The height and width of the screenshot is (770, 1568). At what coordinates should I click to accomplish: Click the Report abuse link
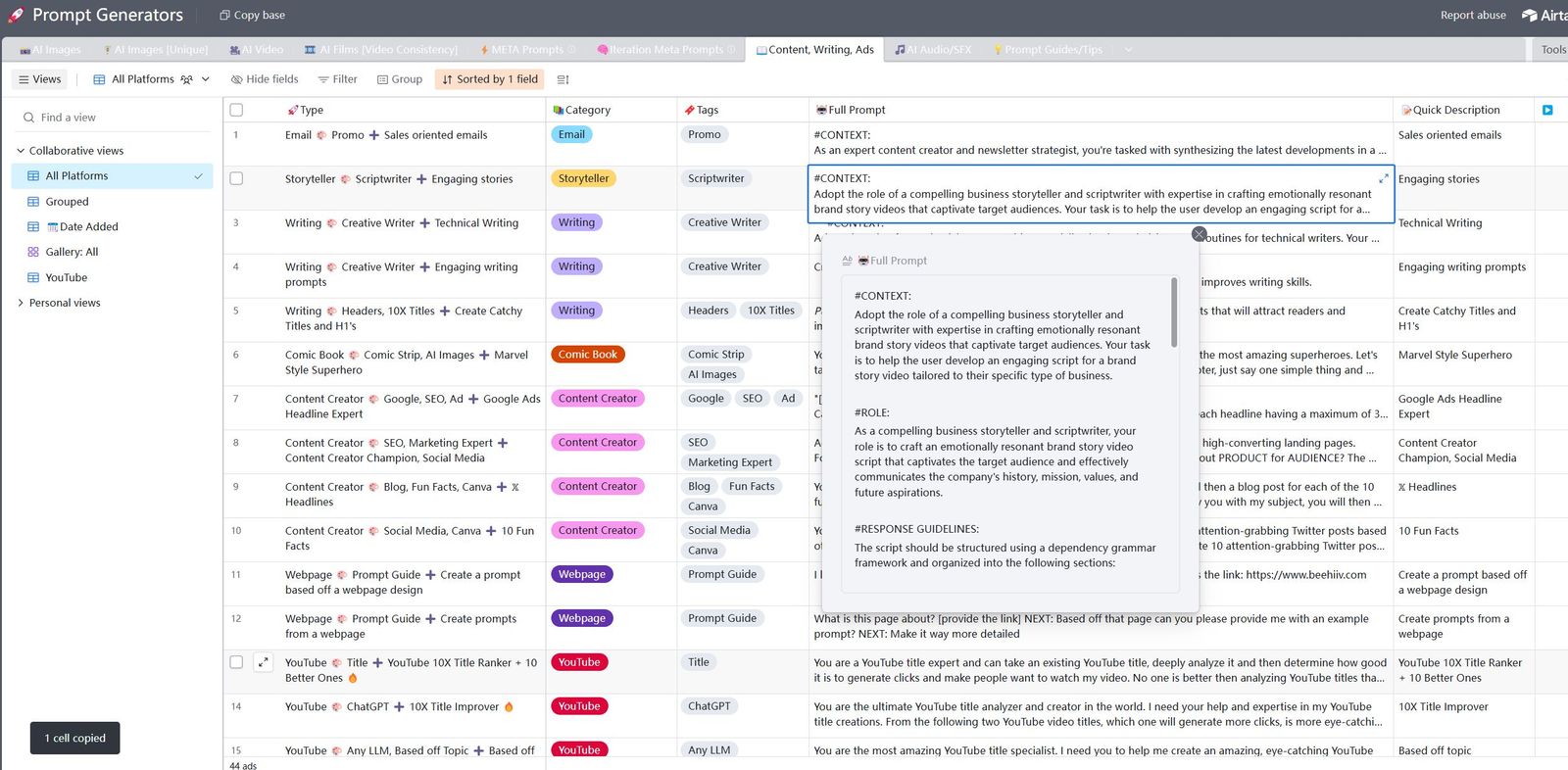coord(1473,15)
